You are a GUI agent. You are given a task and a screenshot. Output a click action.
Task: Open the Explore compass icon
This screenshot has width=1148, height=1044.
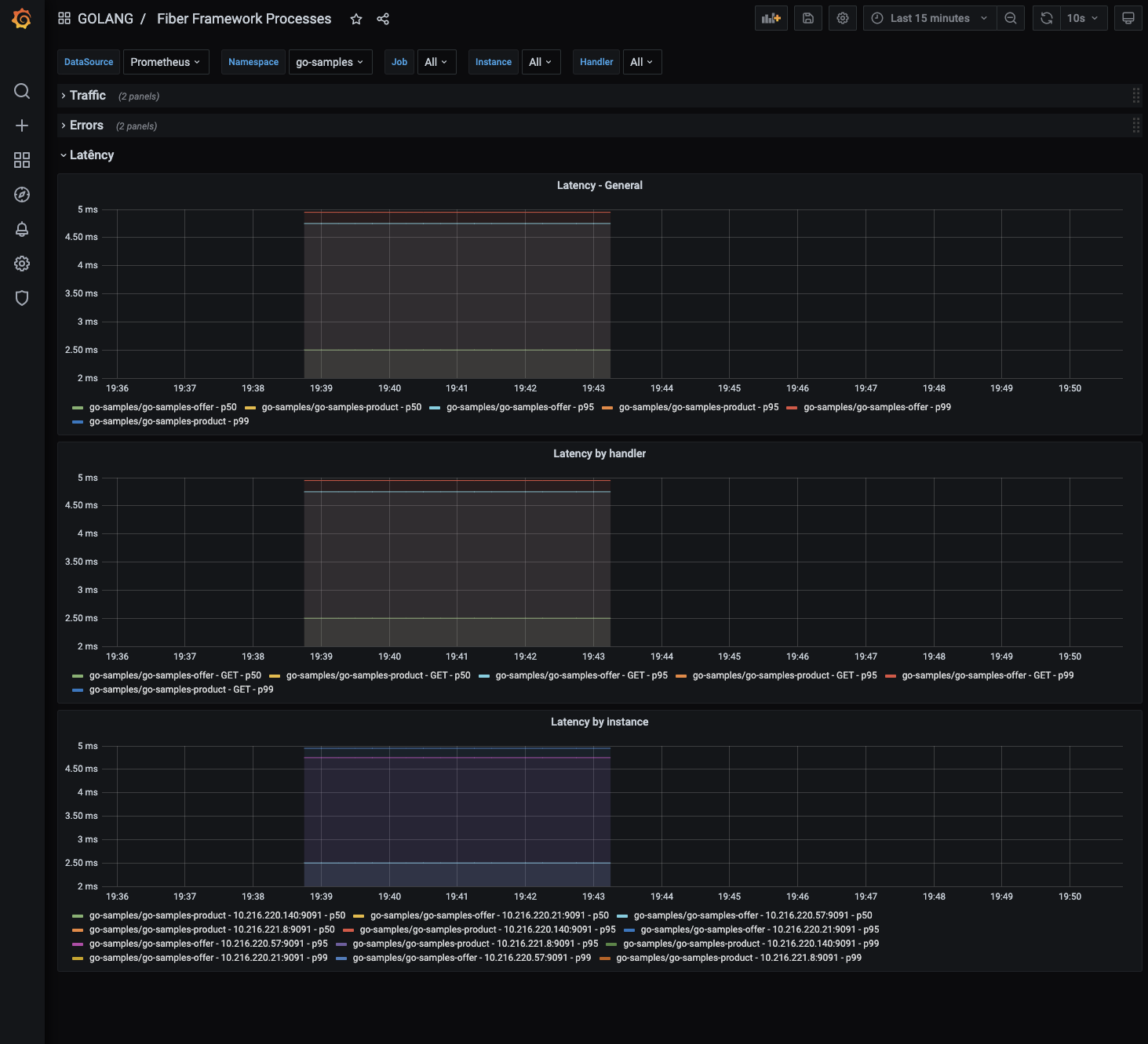(22, 195)
